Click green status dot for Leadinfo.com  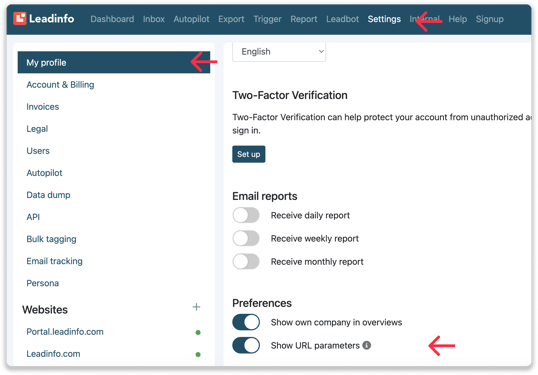(x=198, y=354)
